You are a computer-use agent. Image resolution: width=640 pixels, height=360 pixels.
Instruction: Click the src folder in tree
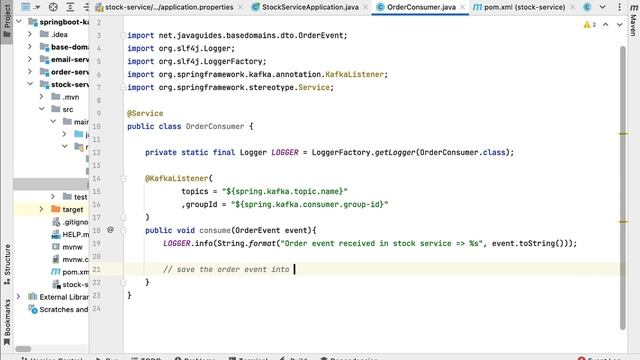pos(62,109)
